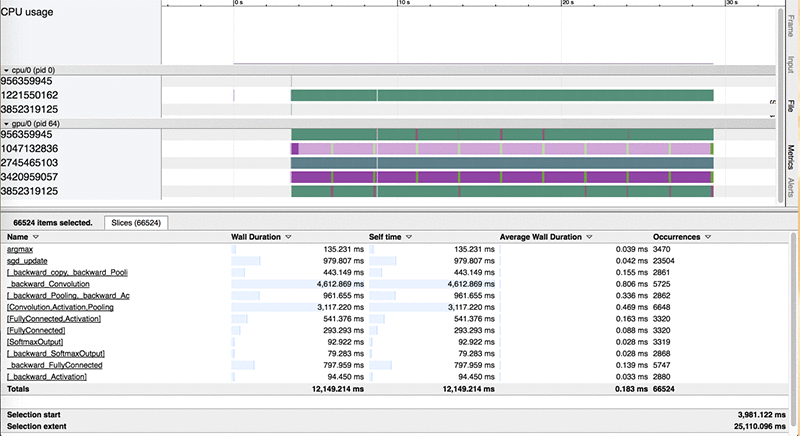Click the _backward_FullyConnected link
800x436 pixels.
click(55, 365)
